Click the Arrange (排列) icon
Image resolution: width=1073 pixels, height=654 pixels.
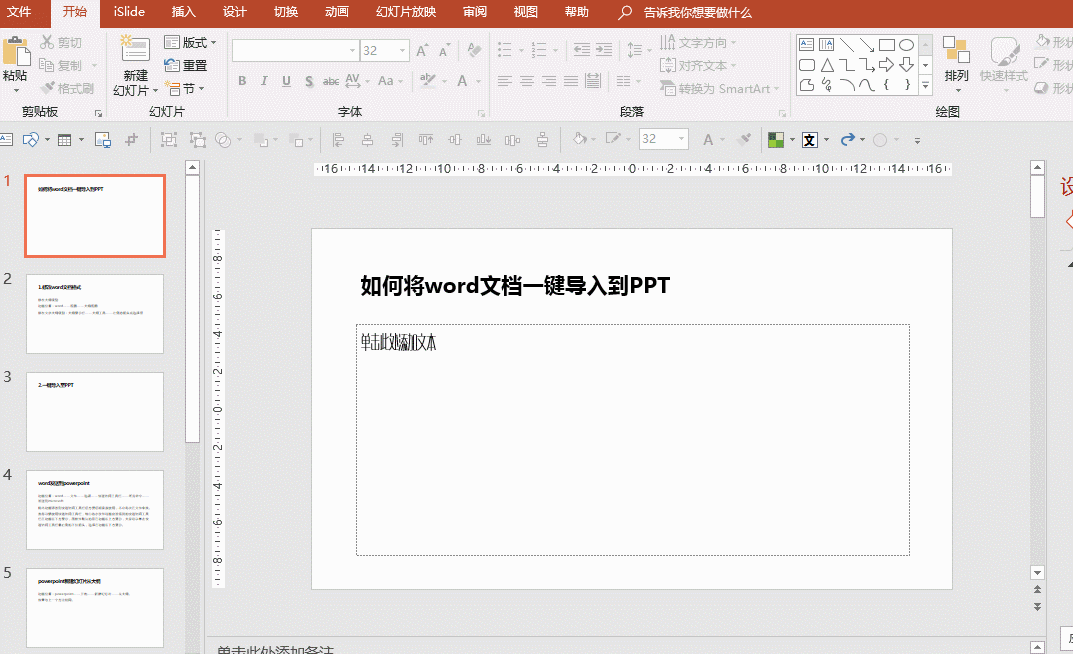pyautogui.click(x=956, y=52)
